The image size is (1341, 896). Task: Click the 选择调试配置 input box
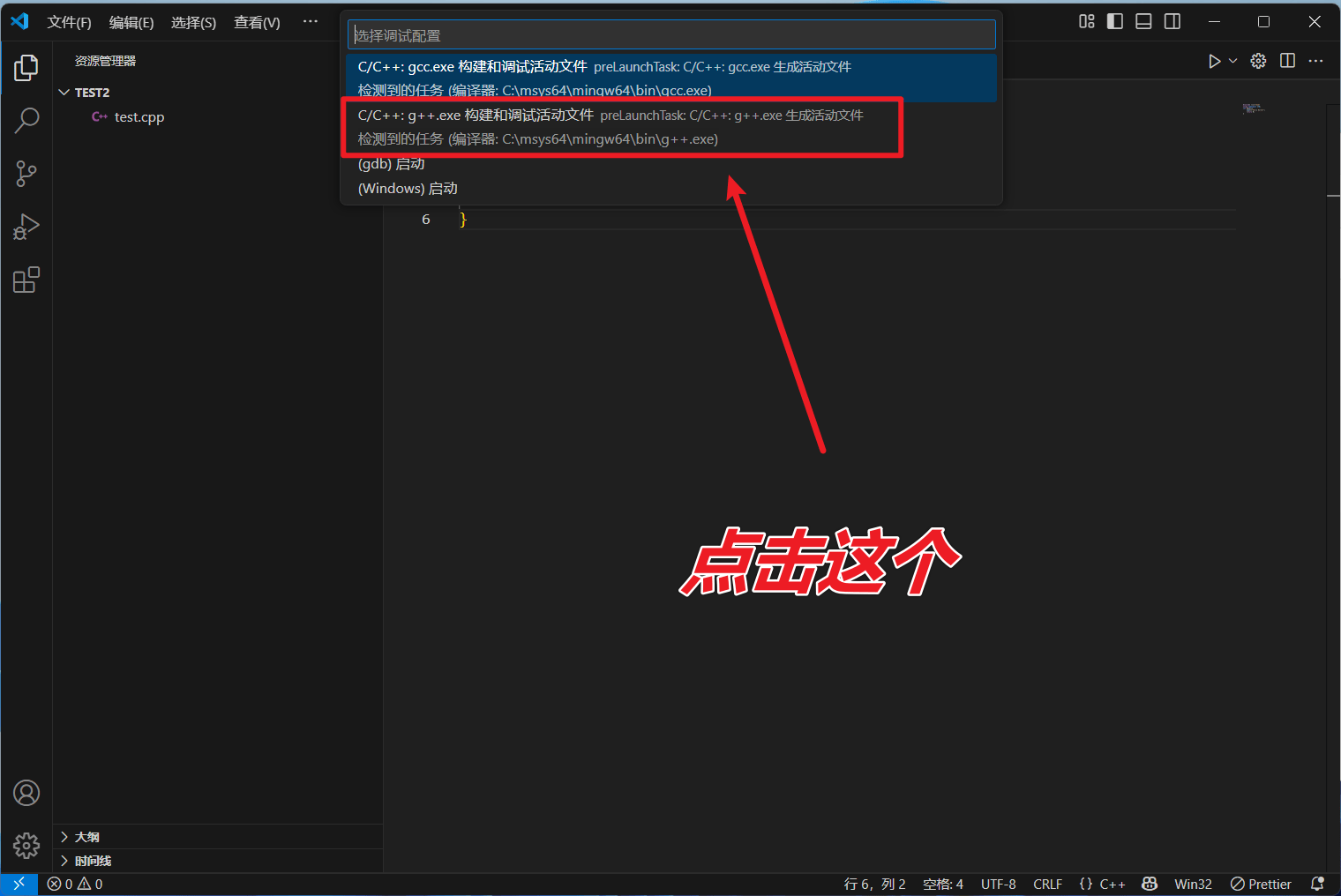click(670, 35)
